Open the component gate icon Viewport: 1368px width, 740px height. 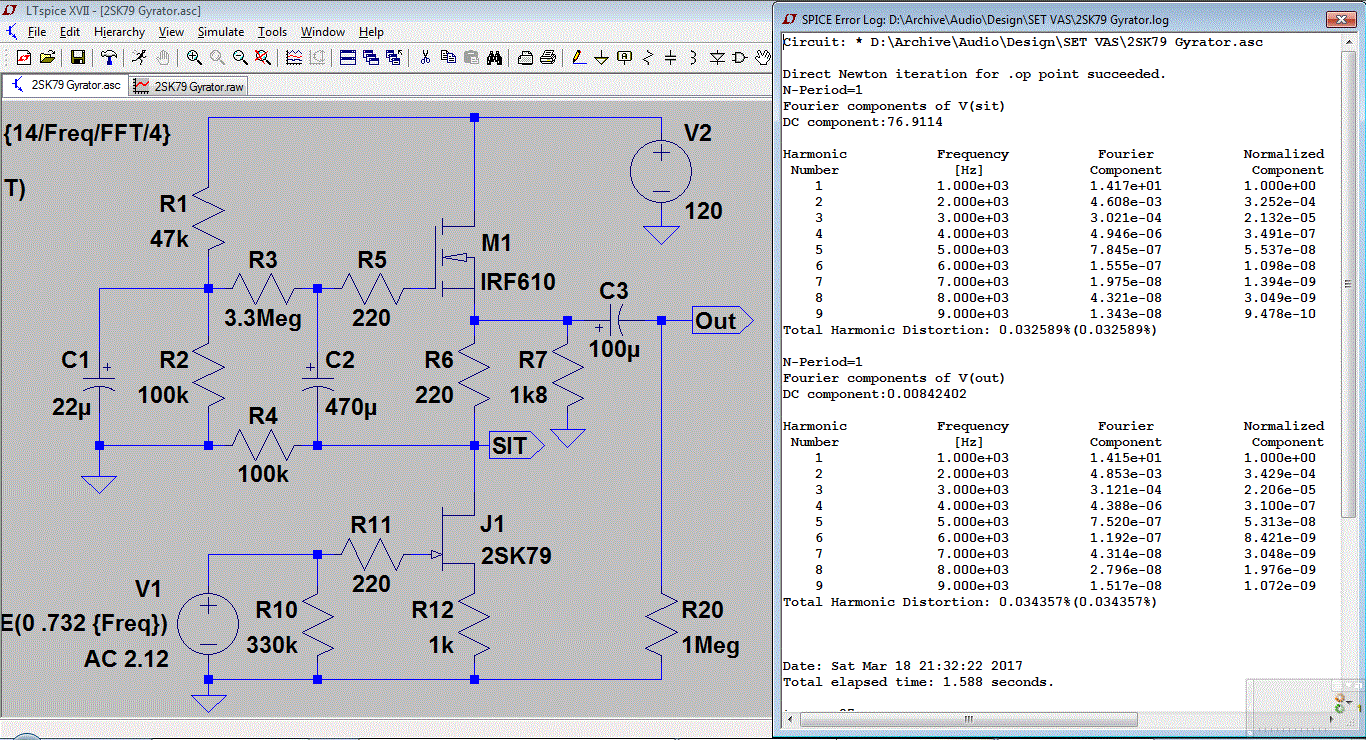click(x=740, y=58)
